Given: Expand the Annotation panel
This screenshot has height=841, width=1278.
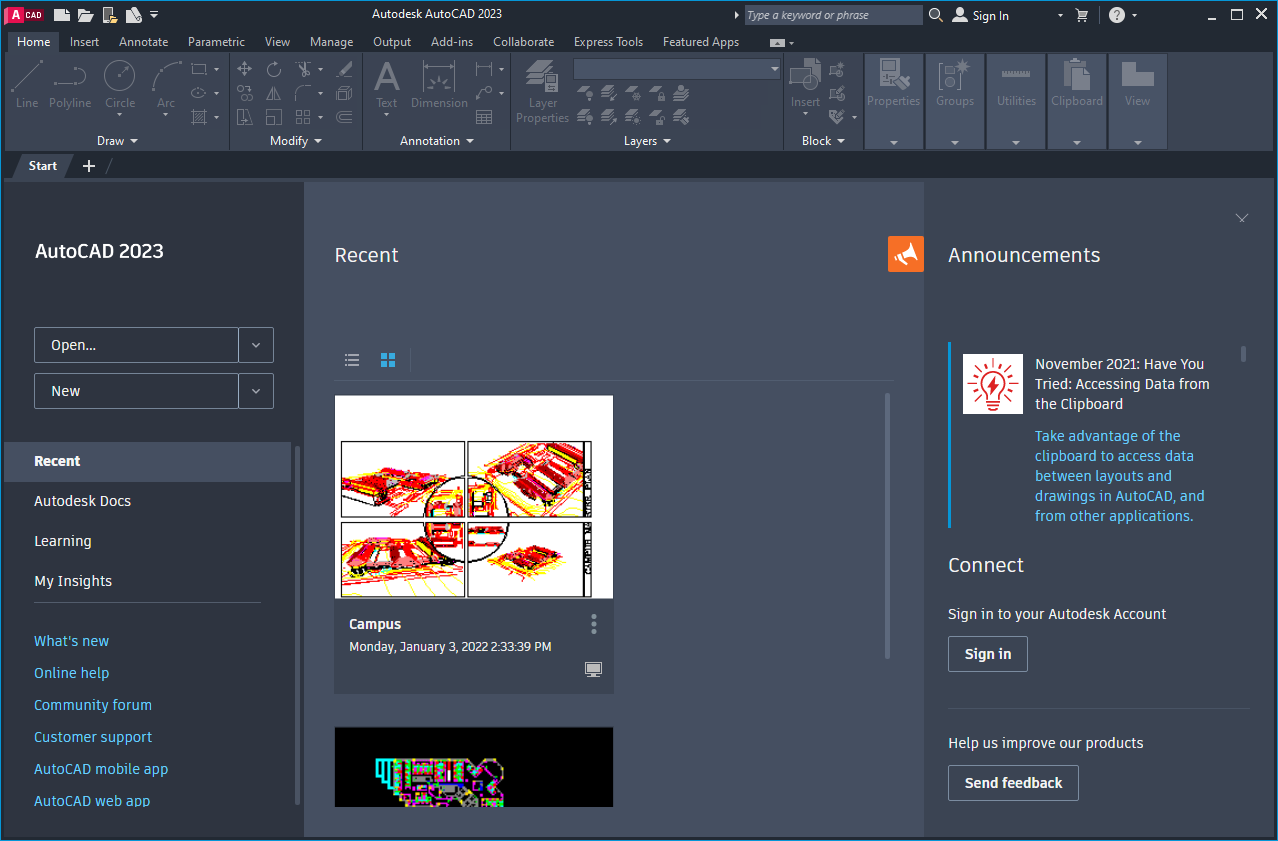Looking at the screenshot, I should [x=437, y=141].
